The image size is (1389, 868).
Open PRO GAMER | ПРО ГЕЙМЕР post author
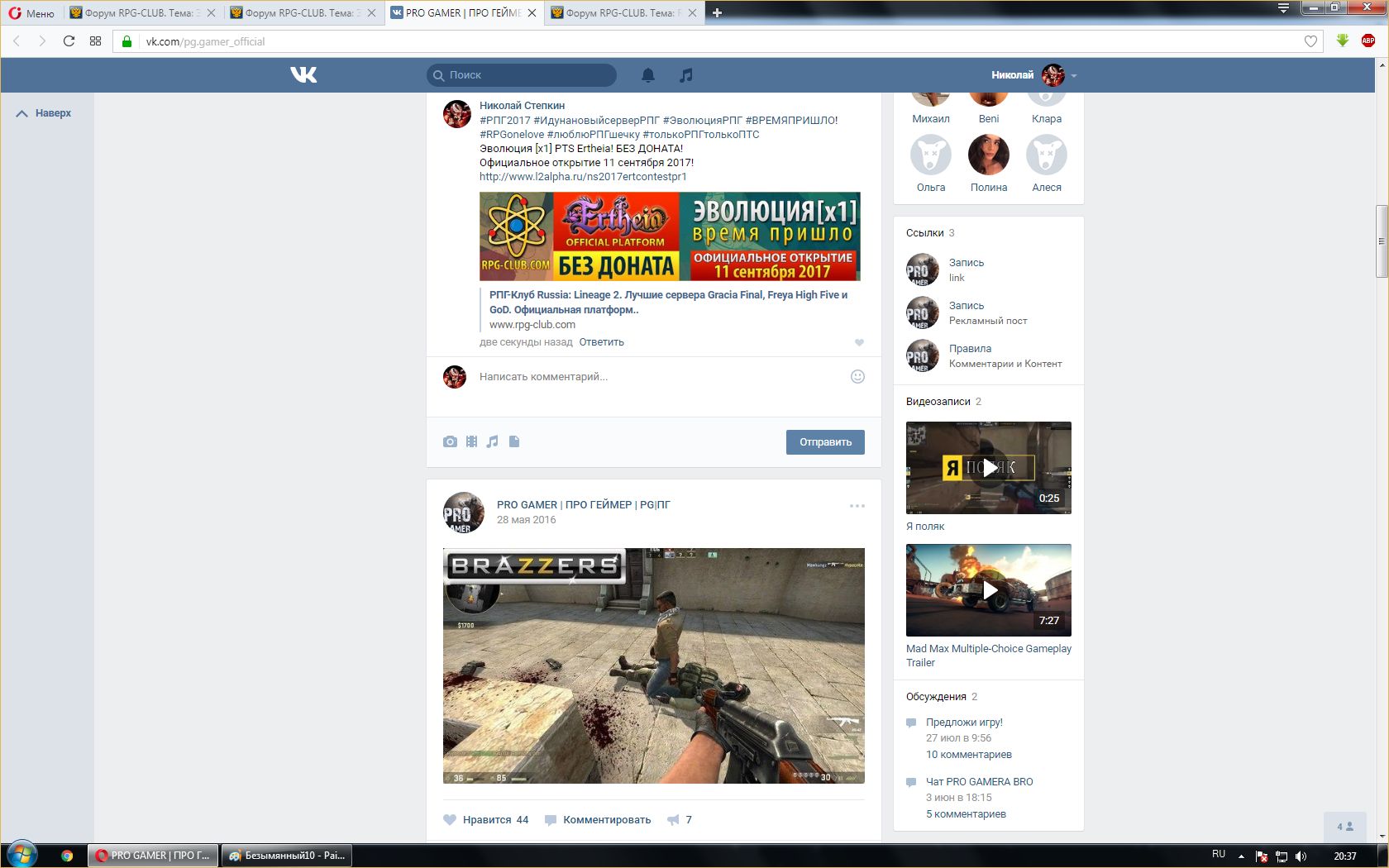pos(583,505)
